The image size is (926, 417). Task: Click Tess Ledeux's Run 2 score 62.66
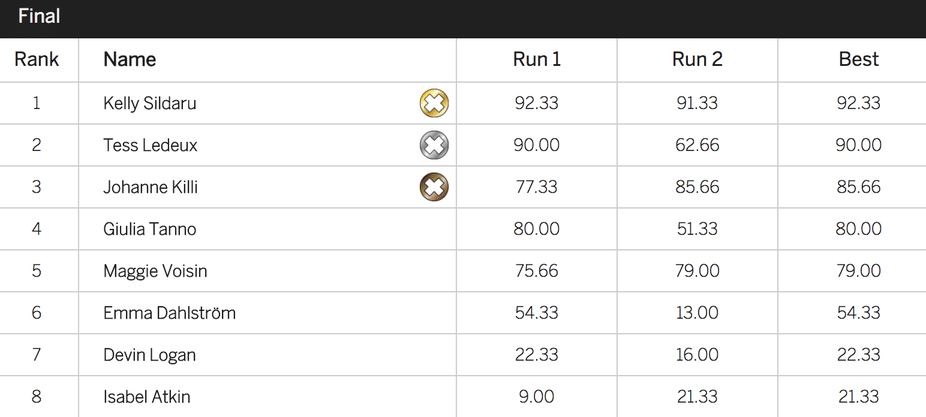tap(697, 145)
